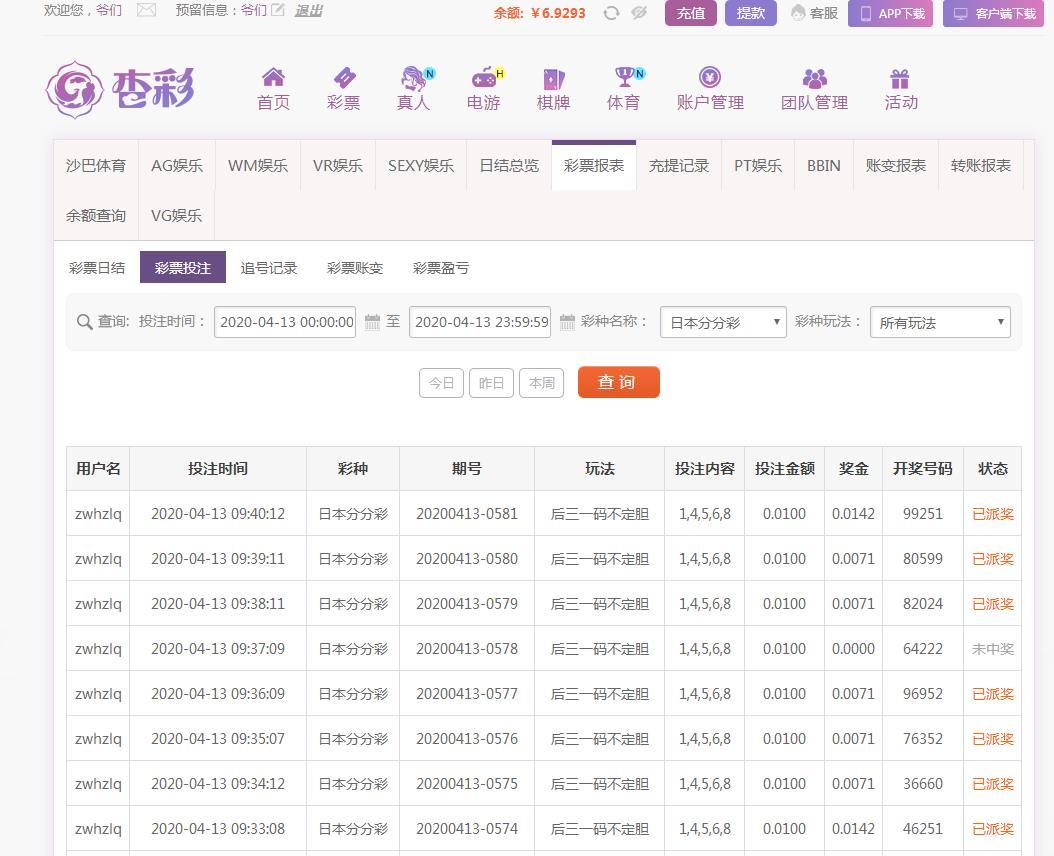Refresh the account balance
The image size is (1054, 856).
[x=611, y=13]
